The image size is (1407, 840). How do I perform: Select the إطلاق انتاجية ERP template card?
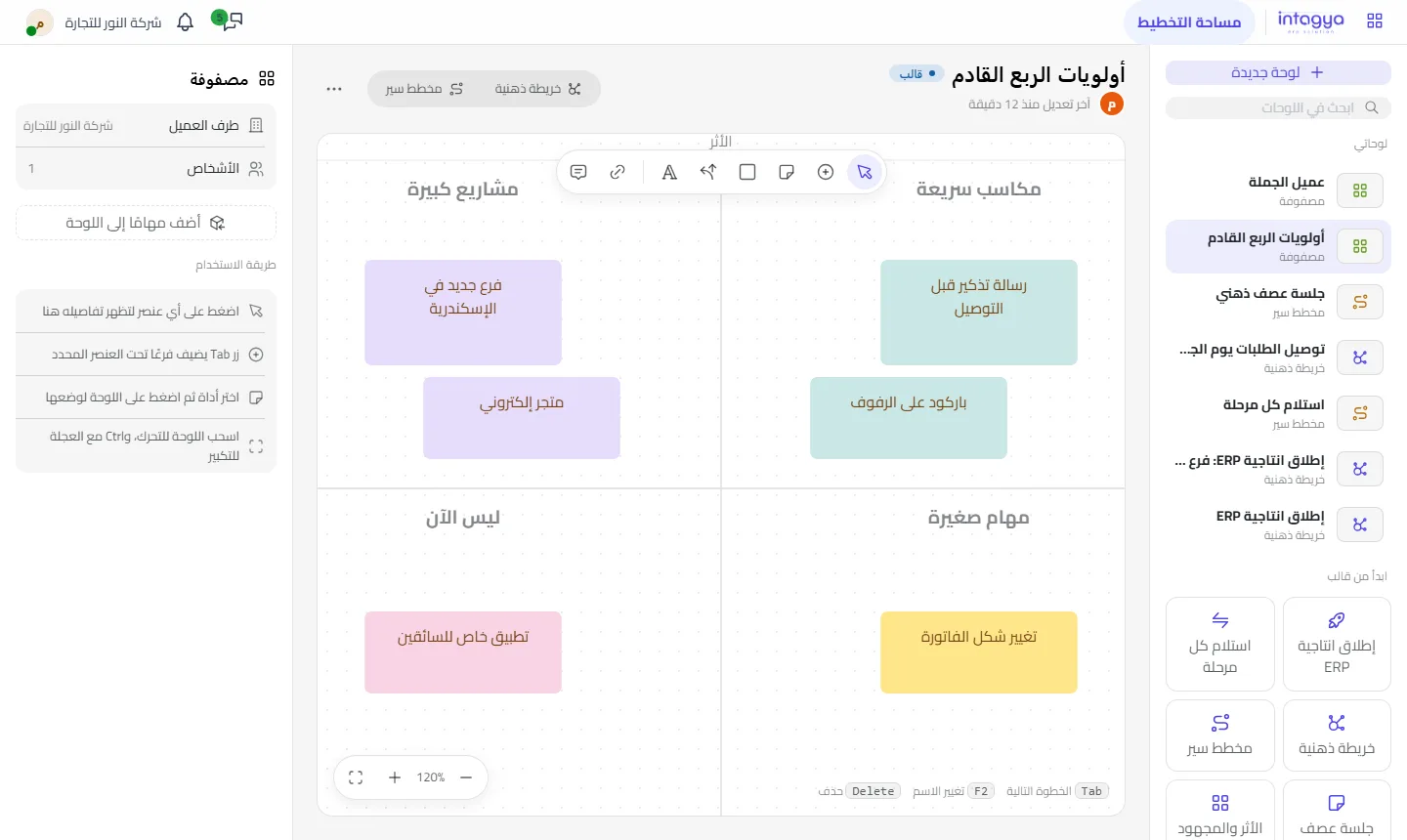tap(1337, 645)
